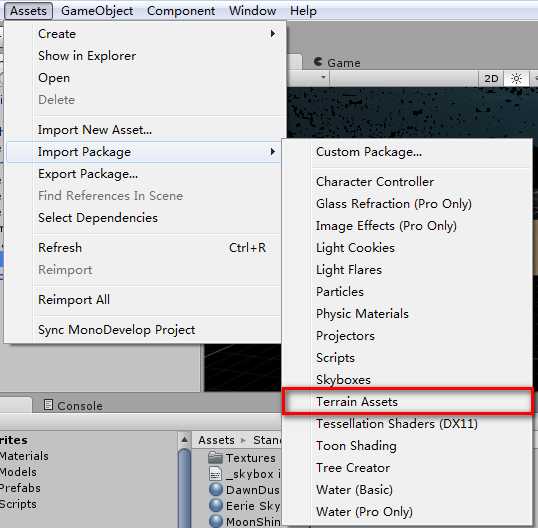Screen dimensions: 538x528
Task: Import the Light Cookies package
Action: click(x=408, y=248)
